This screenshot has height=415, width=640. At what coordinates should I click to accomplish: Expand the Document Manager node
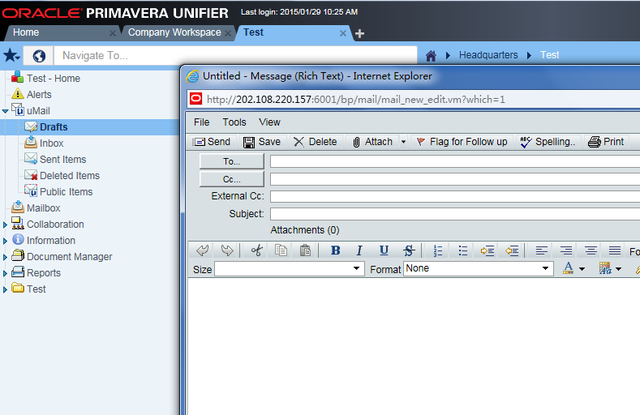(x=5, y=257)
